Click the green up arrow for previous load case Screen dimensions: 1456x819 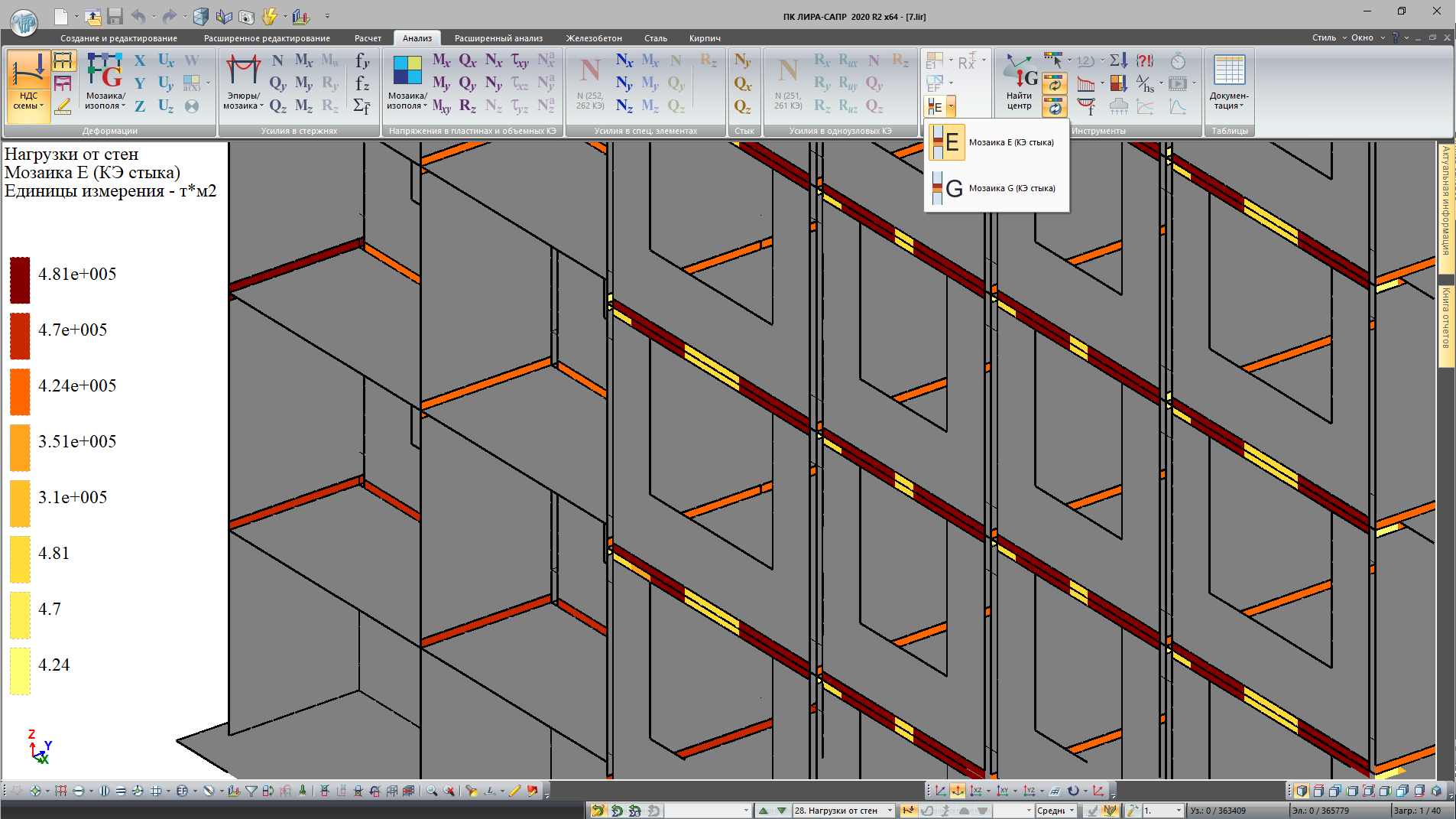pos(764,811)
